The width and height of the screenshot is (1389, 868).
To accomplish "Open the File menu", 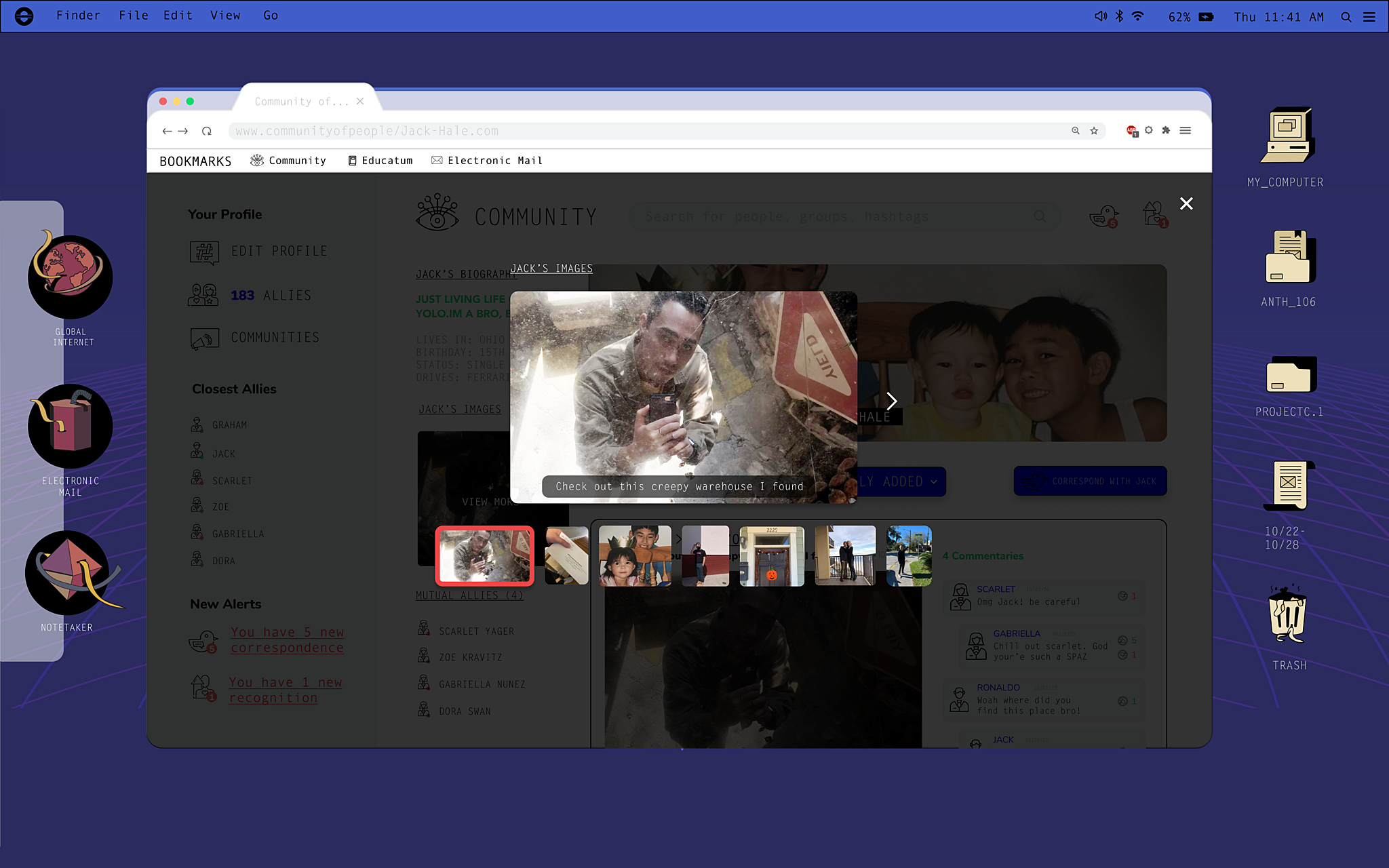I will (x=134, y=15).
